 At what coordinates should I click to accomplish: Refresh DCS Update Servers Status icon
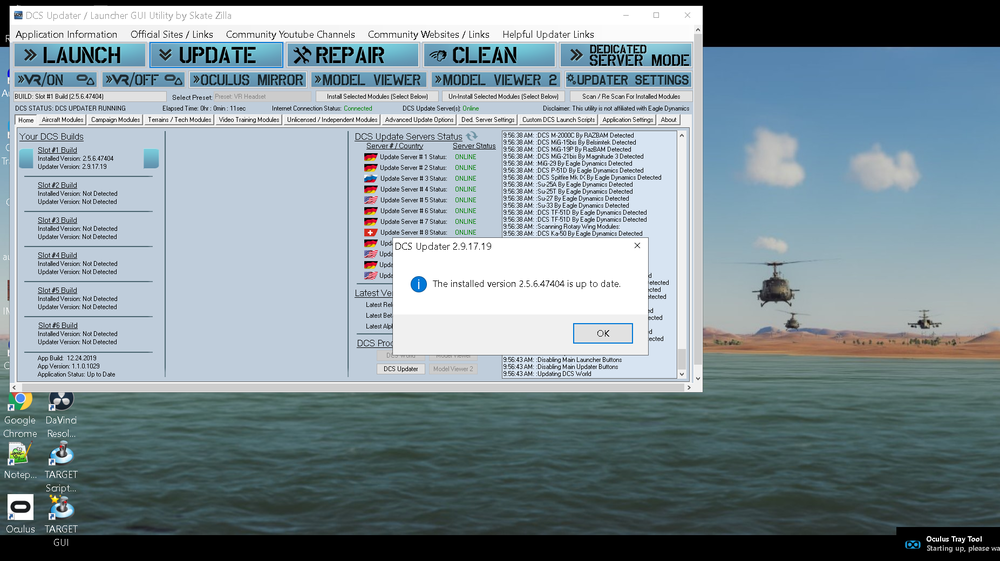[471, 136]
